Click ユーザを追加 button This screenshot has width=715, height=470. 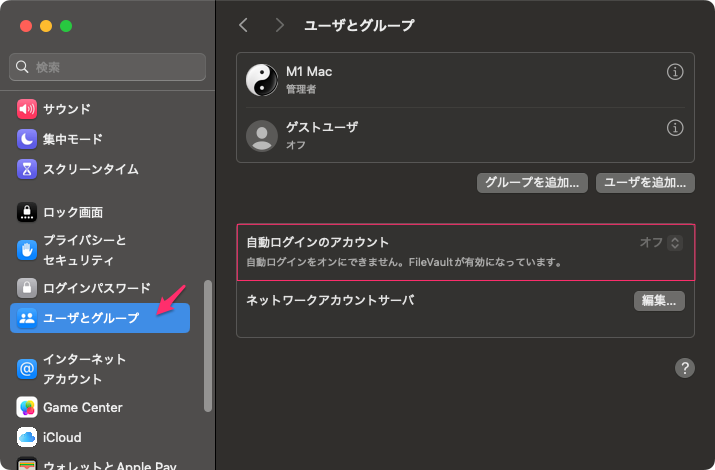click(645, 182)
